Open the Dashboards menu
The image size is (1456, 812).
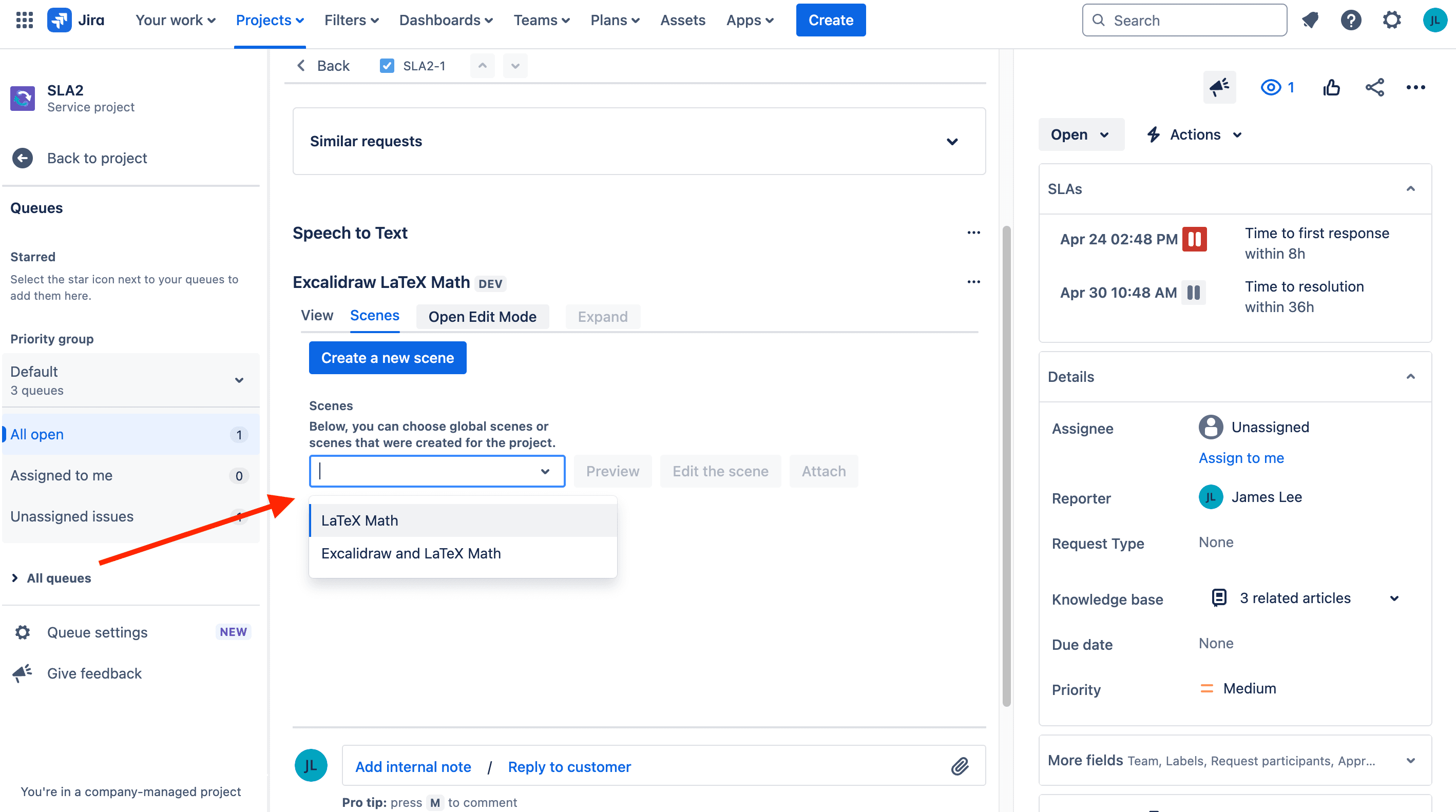(446, 21)
